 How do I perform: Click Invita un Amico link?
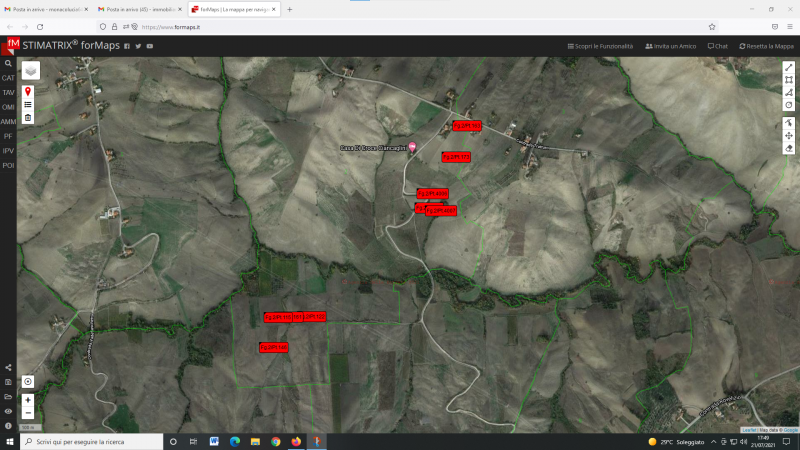click(671, 46)
